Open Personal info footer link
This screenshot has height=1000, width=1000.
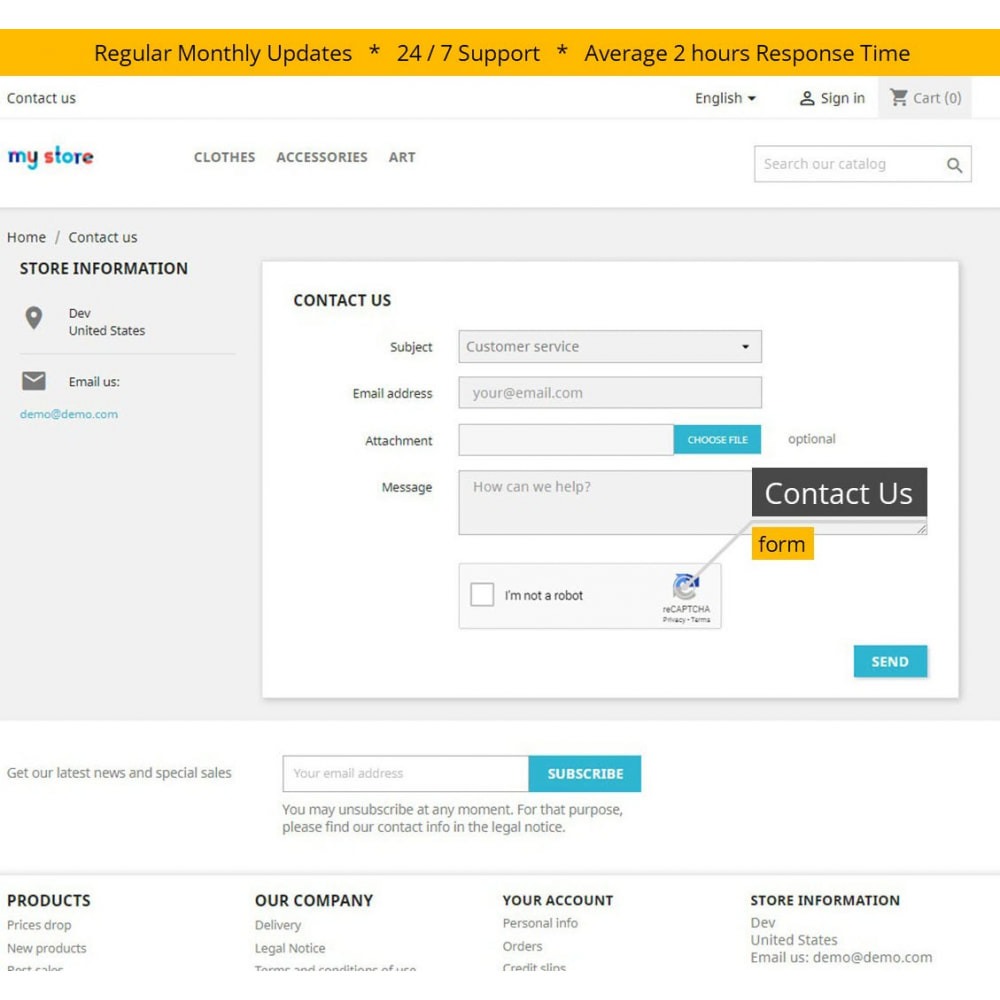tap(540, 923)
